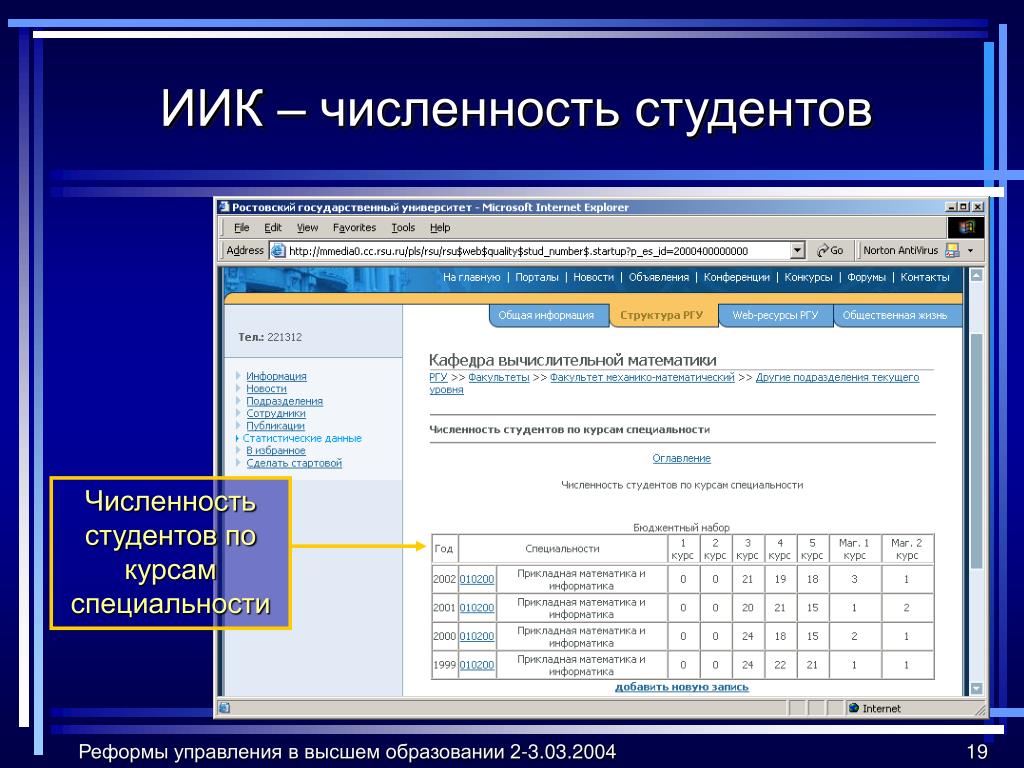Open the Конкурсы navigation link
Image resolution: width=1024 pixels, height=768 pixels.
click(808, 277)
